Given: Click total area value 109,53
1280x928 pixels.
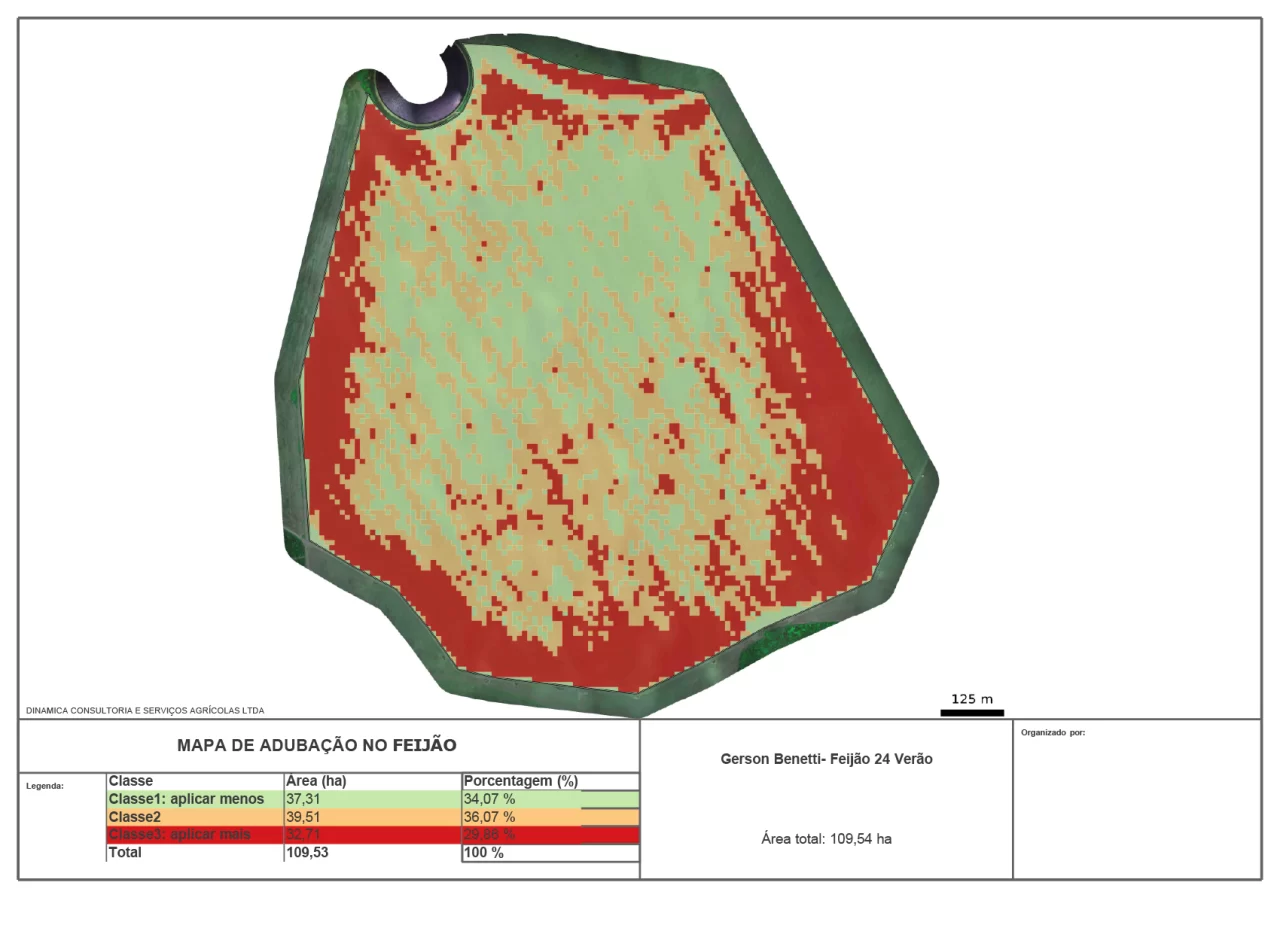Looking at the screenshot, I should click(x=307, y=853).
